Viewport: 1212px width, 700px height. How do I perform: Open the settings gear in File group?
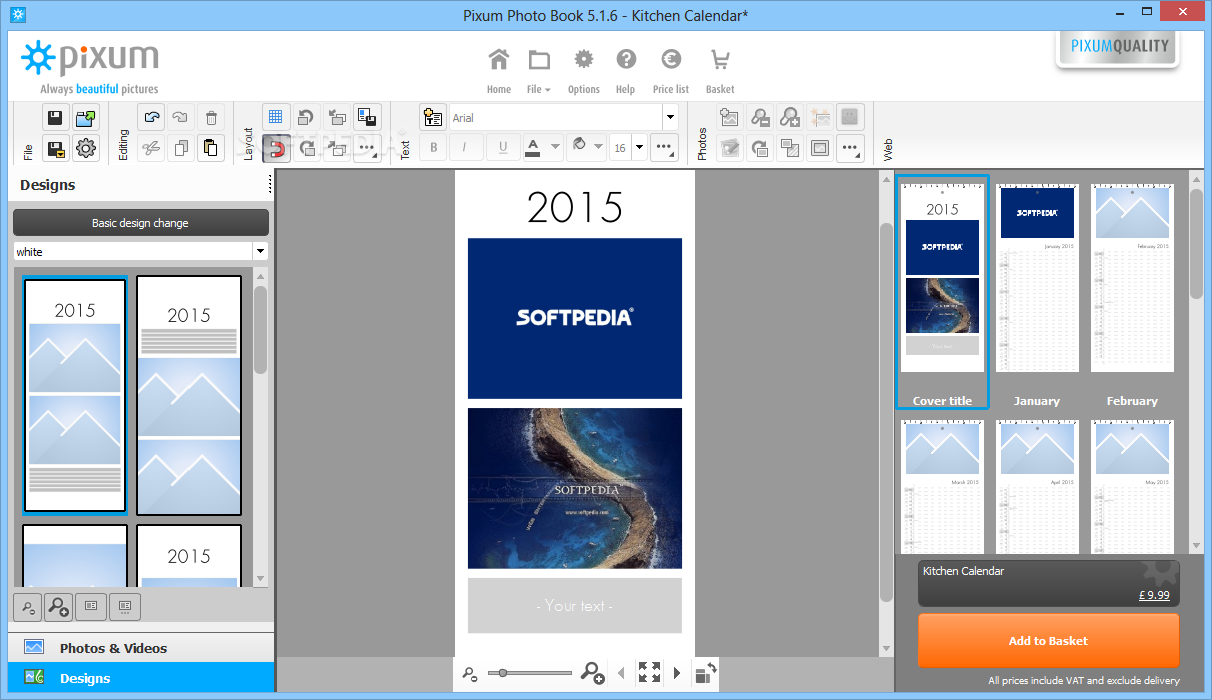86,148
